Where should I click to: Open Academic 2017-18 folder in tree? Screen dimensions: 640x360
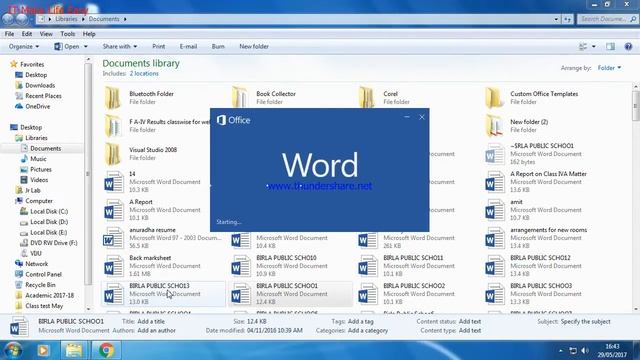tap(49, 296)
